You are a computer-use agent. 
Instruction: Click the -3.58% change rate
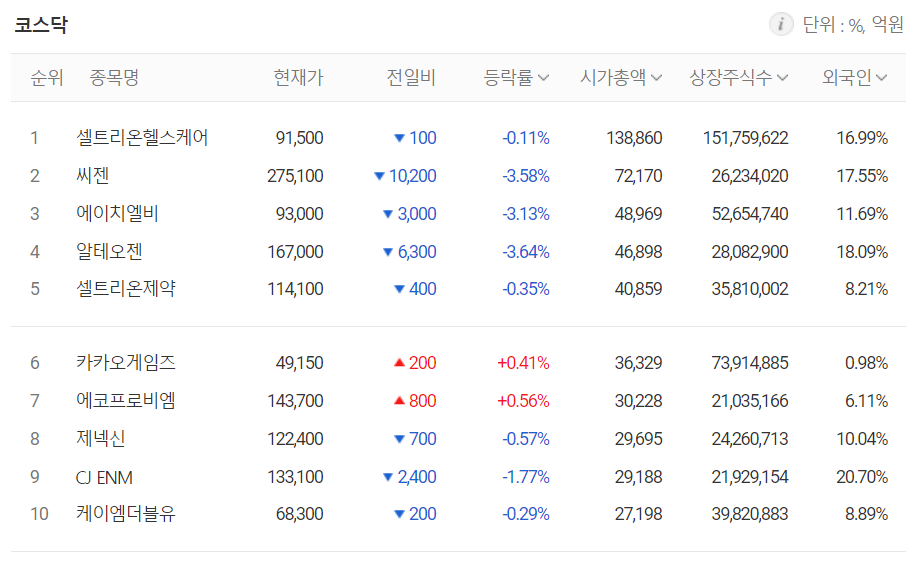point(526,176)
